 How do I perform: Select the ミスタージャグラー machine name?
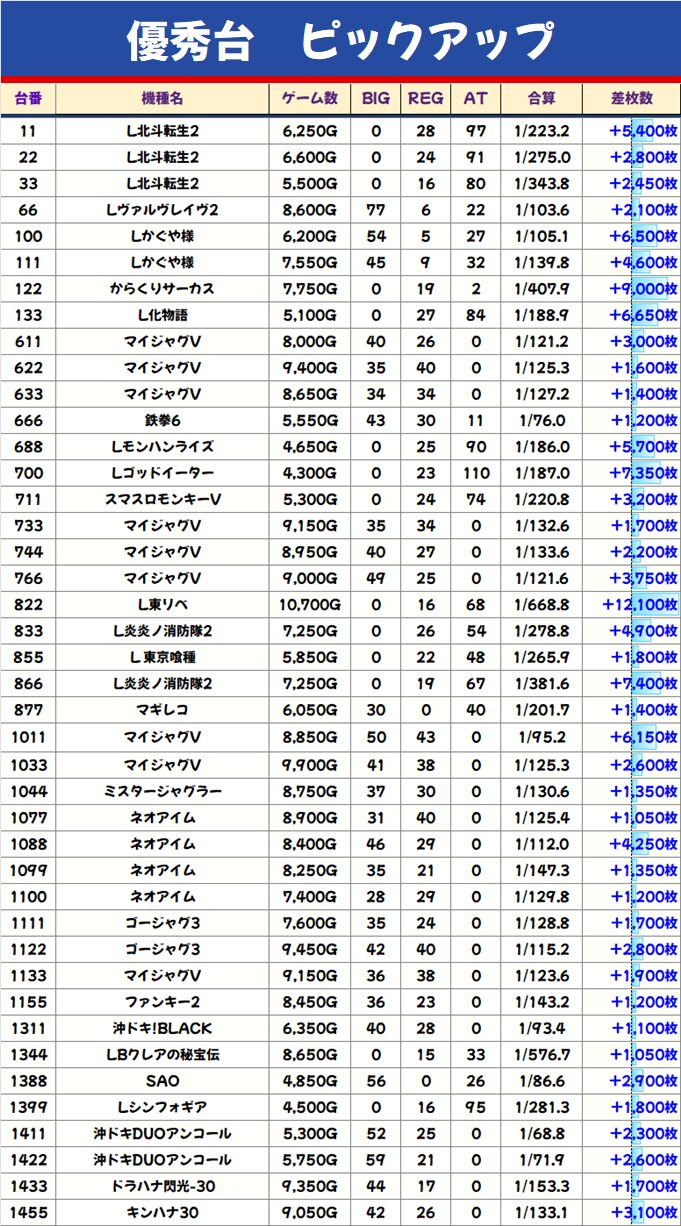[162, 791]
